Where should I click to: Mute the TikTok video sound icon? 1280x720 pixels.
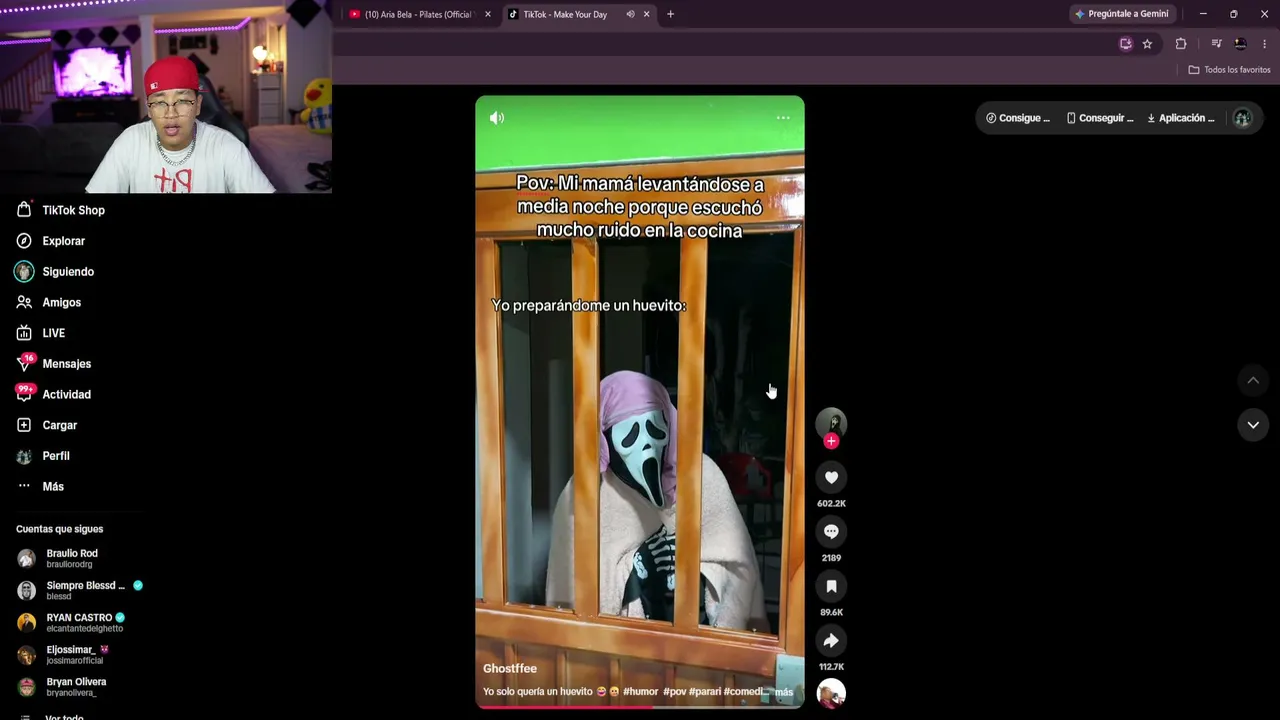pos(497,118)
